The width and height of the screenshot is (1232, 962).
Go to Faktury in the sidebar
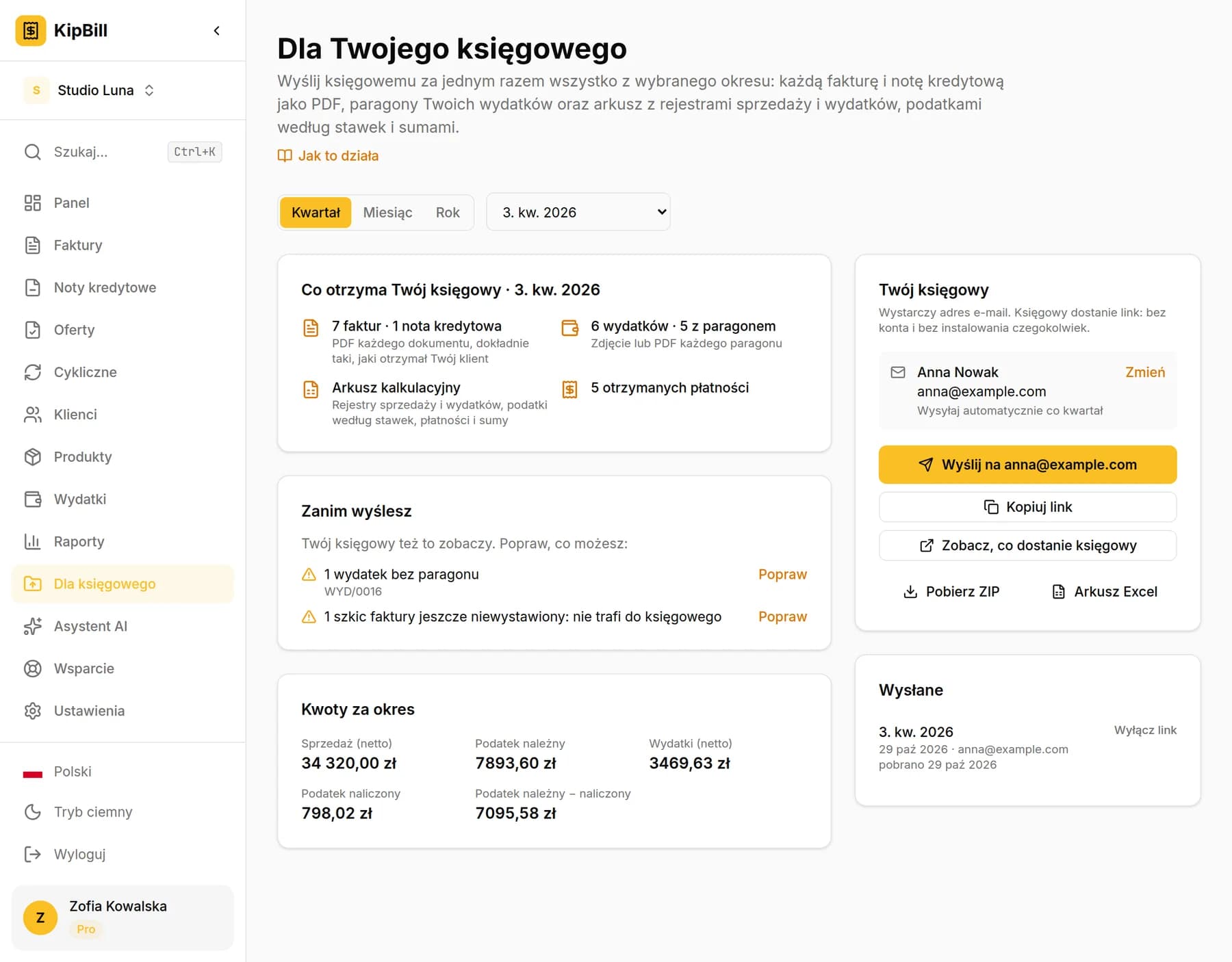click(123, 245)
